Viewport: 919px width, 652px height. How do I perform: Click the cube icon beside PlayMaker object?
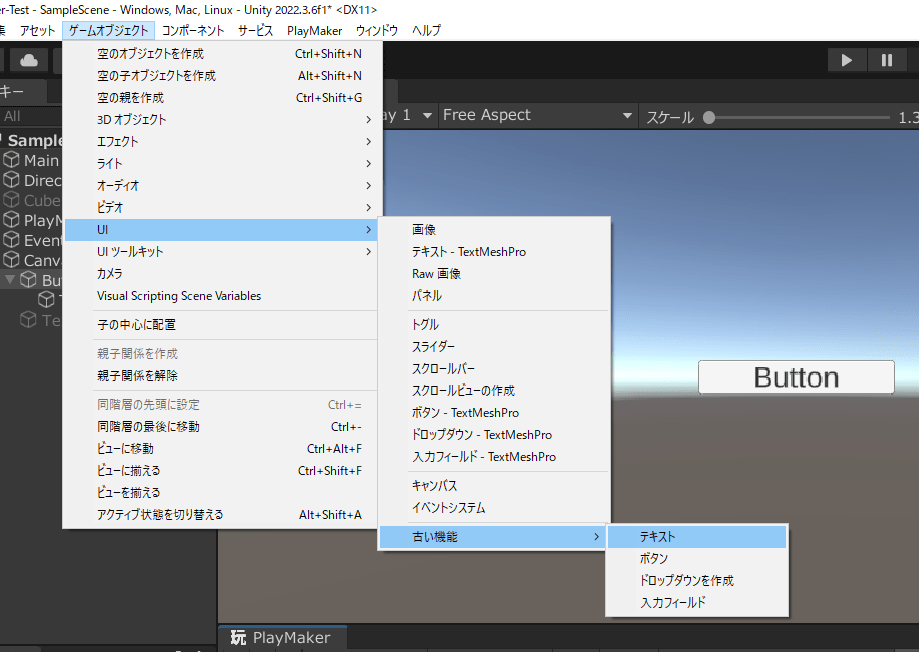pyautogui.click(x=12, y=220)
